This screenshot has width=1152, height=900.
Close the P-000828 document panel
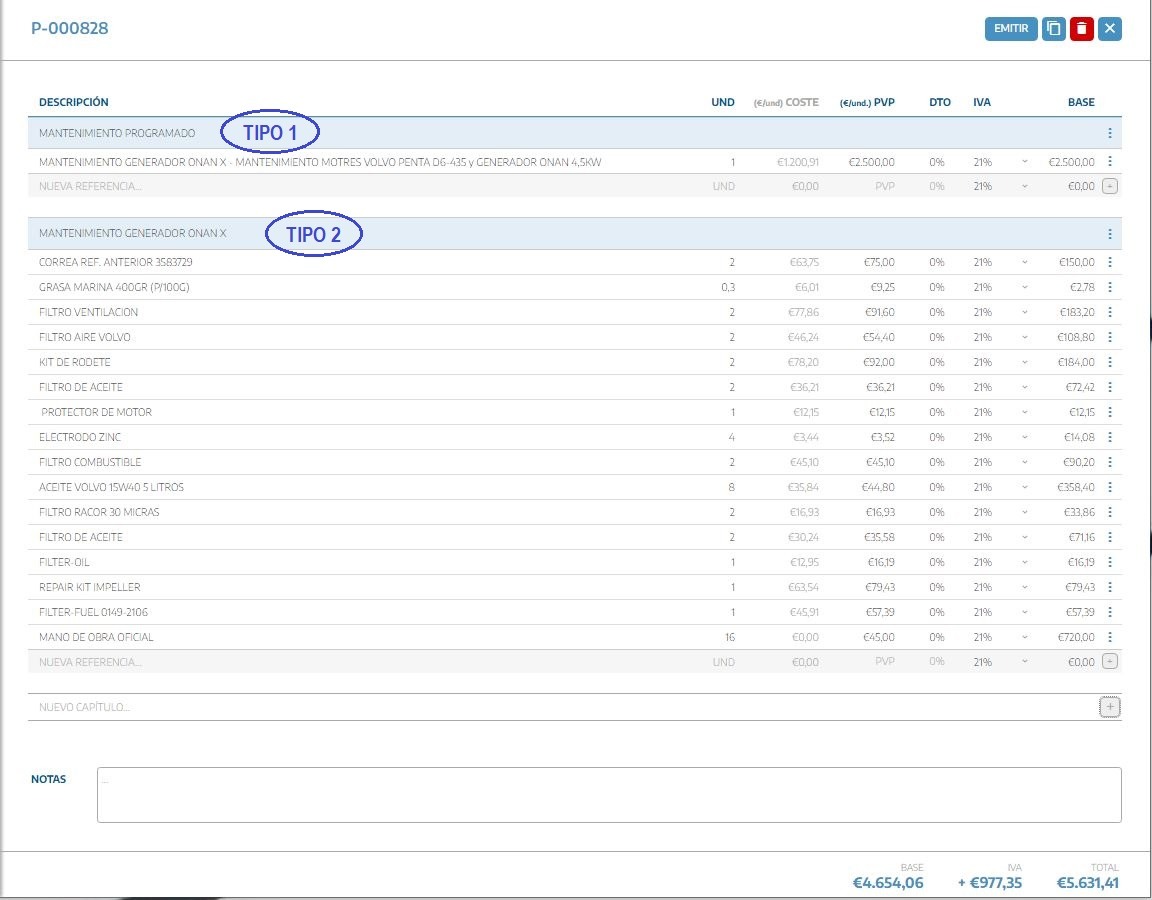[1109, 29]
